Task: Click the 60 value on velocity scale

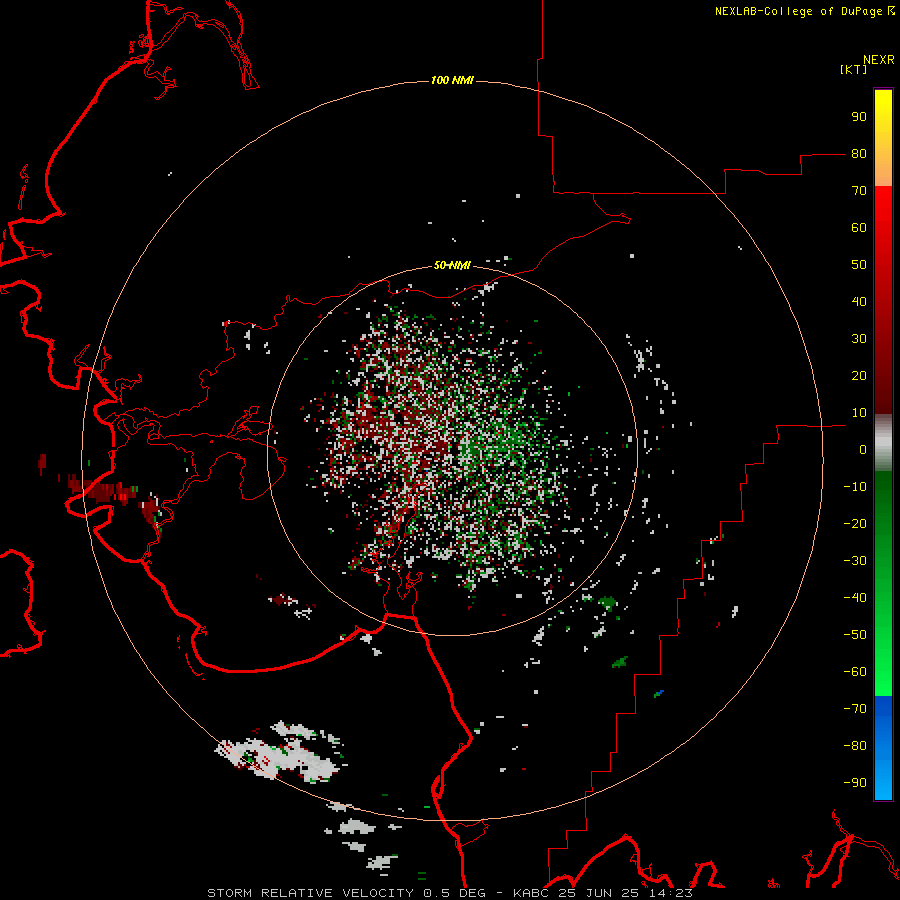Action: tap(859, 227)
